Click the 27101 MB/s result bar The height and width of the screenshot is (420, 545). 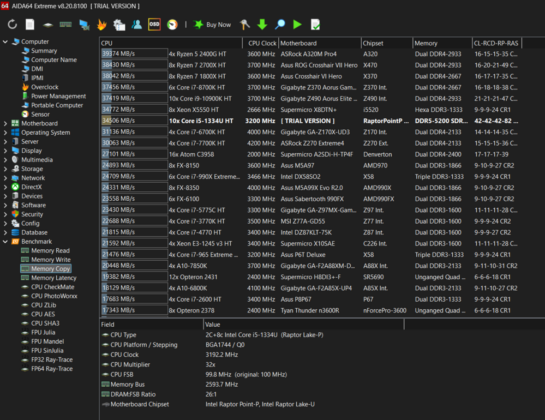(x=134, y=154)
